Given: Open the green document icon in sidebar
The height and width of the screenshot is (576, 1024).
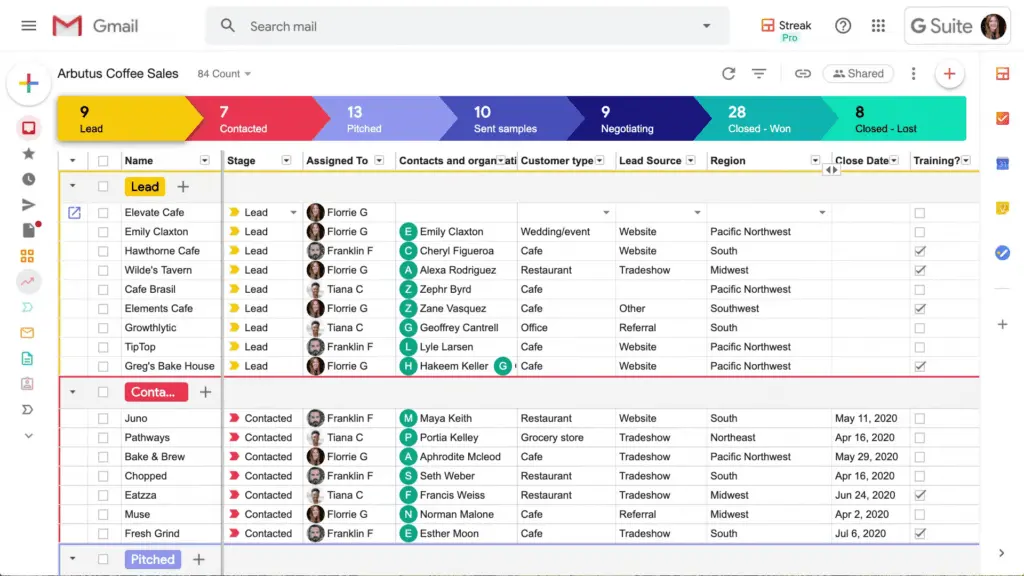Looking at the screenshot, I should click(27, 359).
